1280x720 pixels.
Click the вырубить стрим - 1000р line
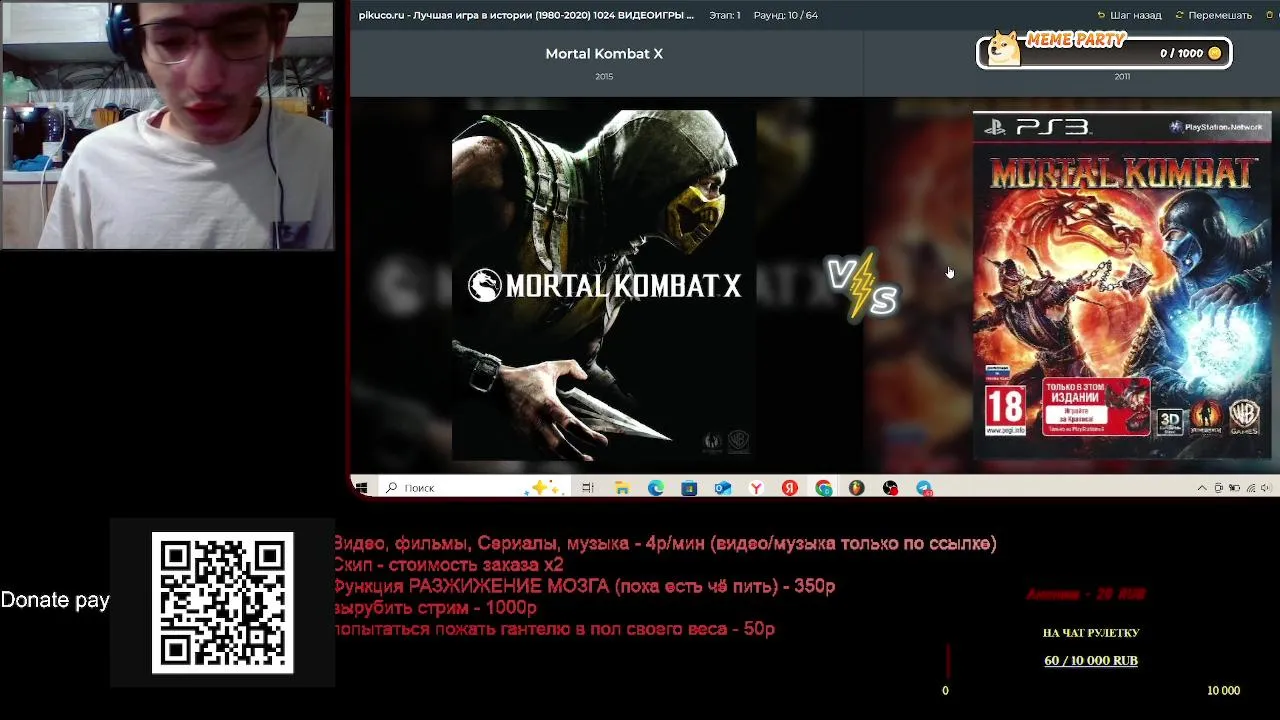pos(435,607)
